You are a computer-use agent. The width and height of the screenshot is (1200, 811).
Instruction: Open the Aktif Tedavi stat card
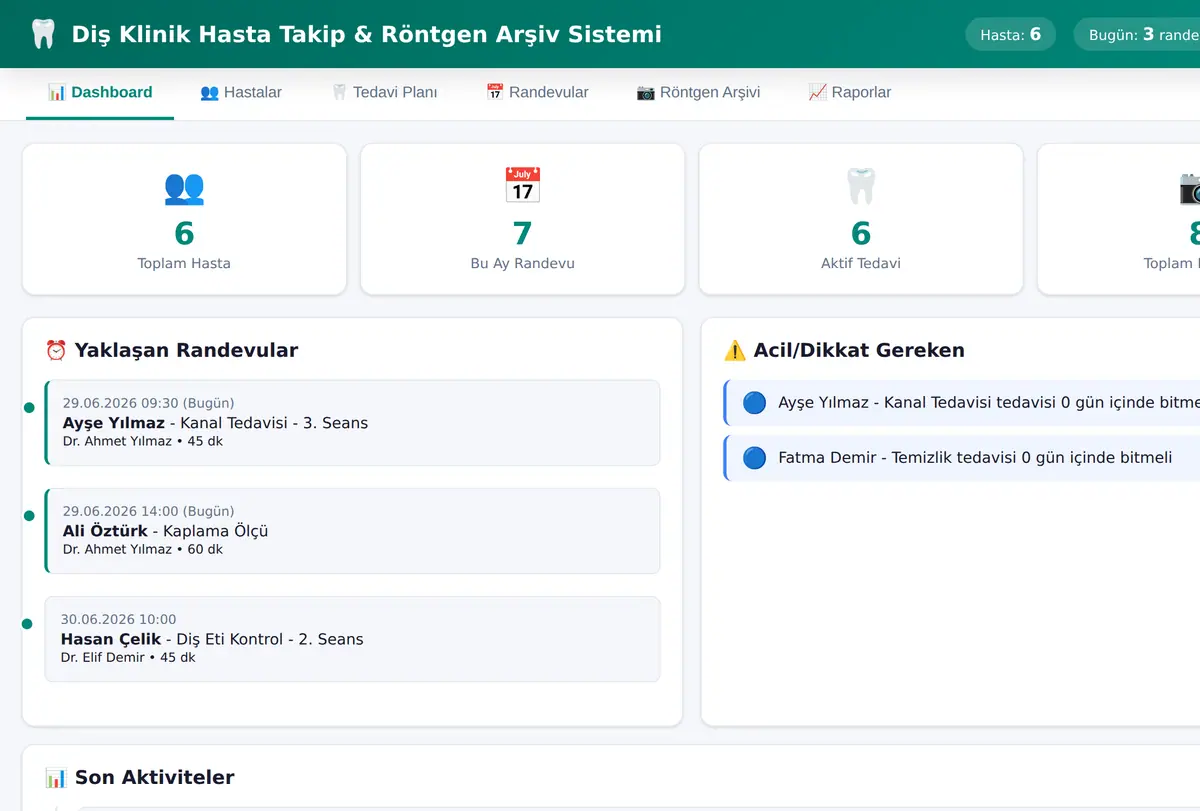(861, 219)
